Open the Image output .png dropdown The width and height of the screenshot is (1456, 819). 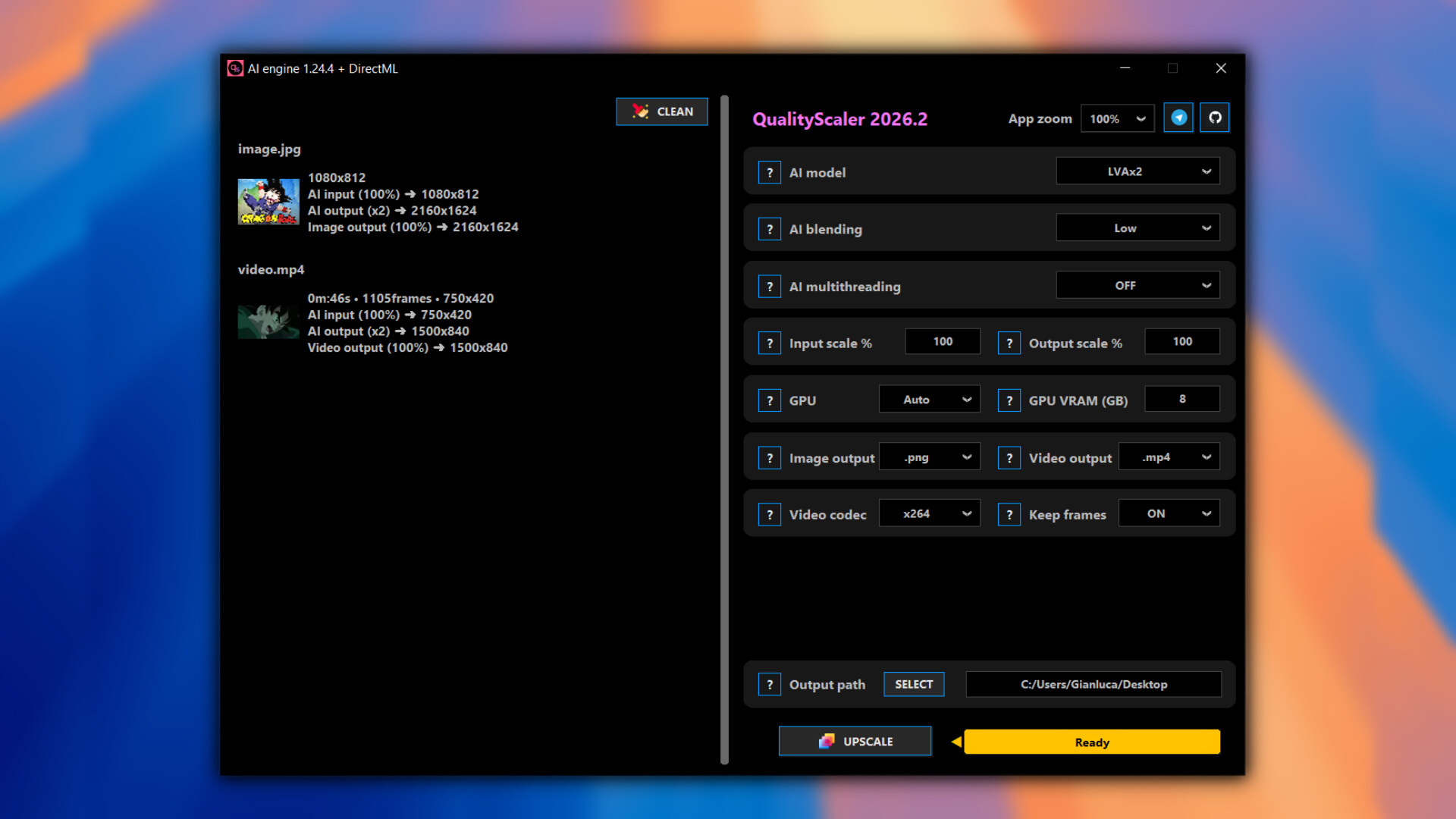(929, 457)
